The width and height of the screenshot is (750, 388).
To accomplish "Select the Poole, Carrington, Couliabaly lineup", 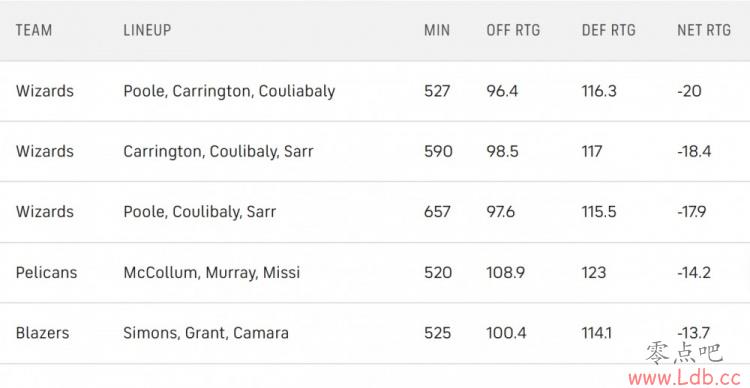I will coord(229,91).
